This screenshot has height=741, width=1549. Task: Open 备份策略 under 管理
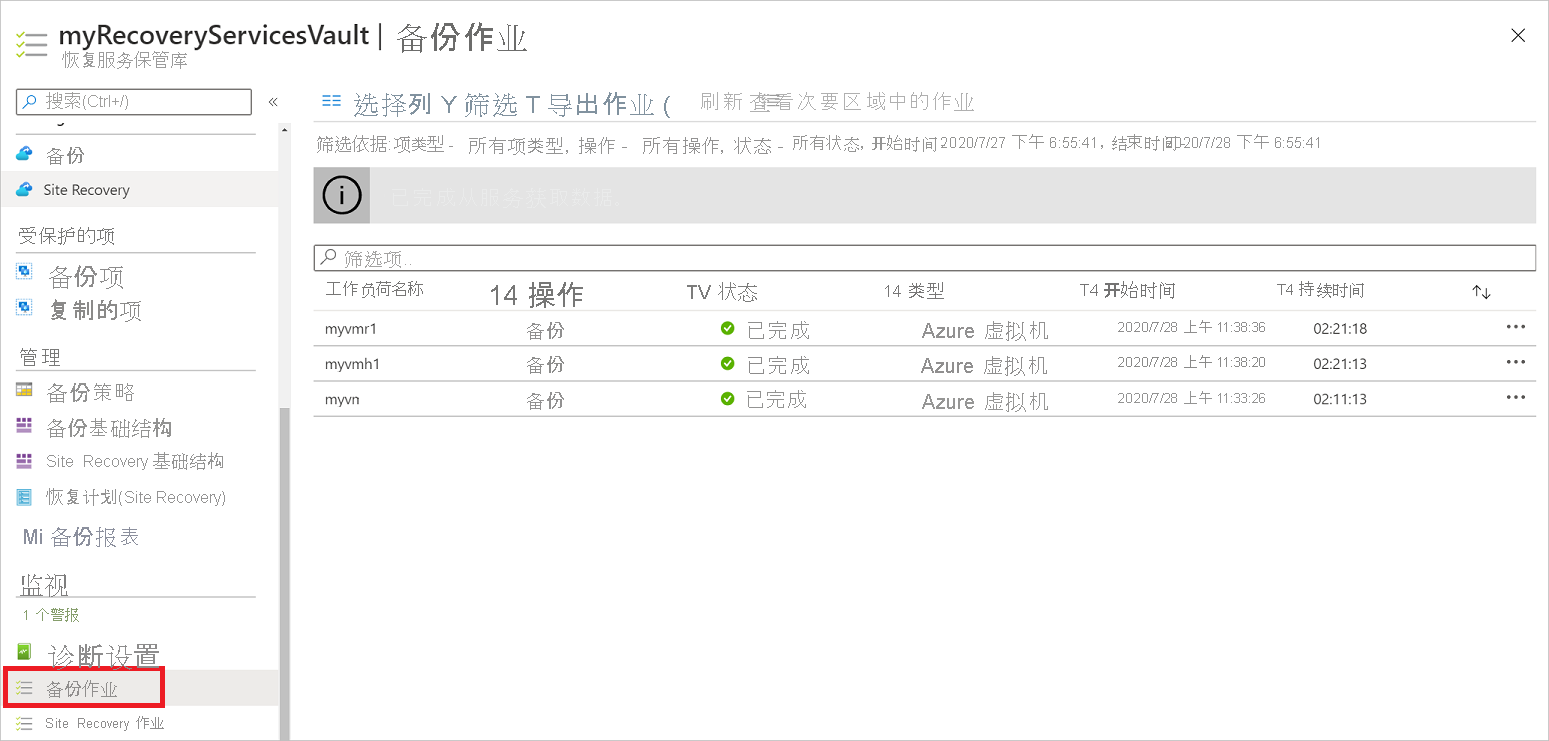click(x=90, y=390)
